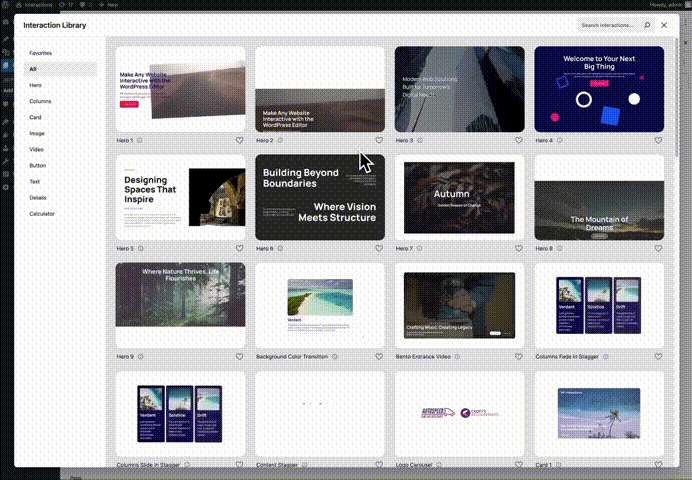Close the Interaction Library dialog
The height and width of the screenshot is (480, 692).
pyautogui.click(x=664, y=25)
